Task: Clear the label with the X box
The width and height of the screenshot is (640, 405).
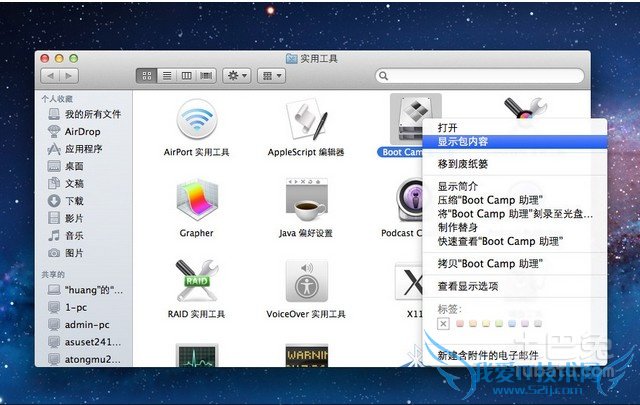Action: click(443, 324)
